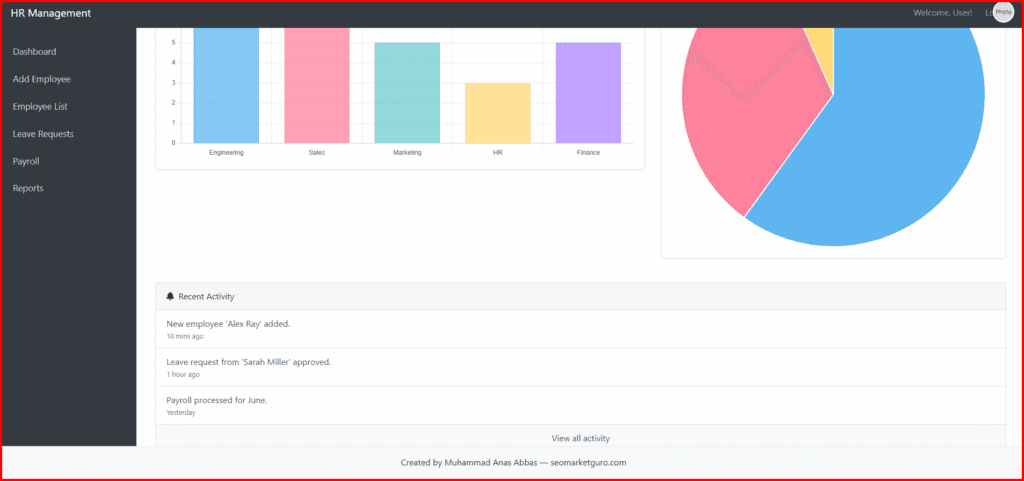Go to Add Employee in sidebar

(x=42, y=79)
